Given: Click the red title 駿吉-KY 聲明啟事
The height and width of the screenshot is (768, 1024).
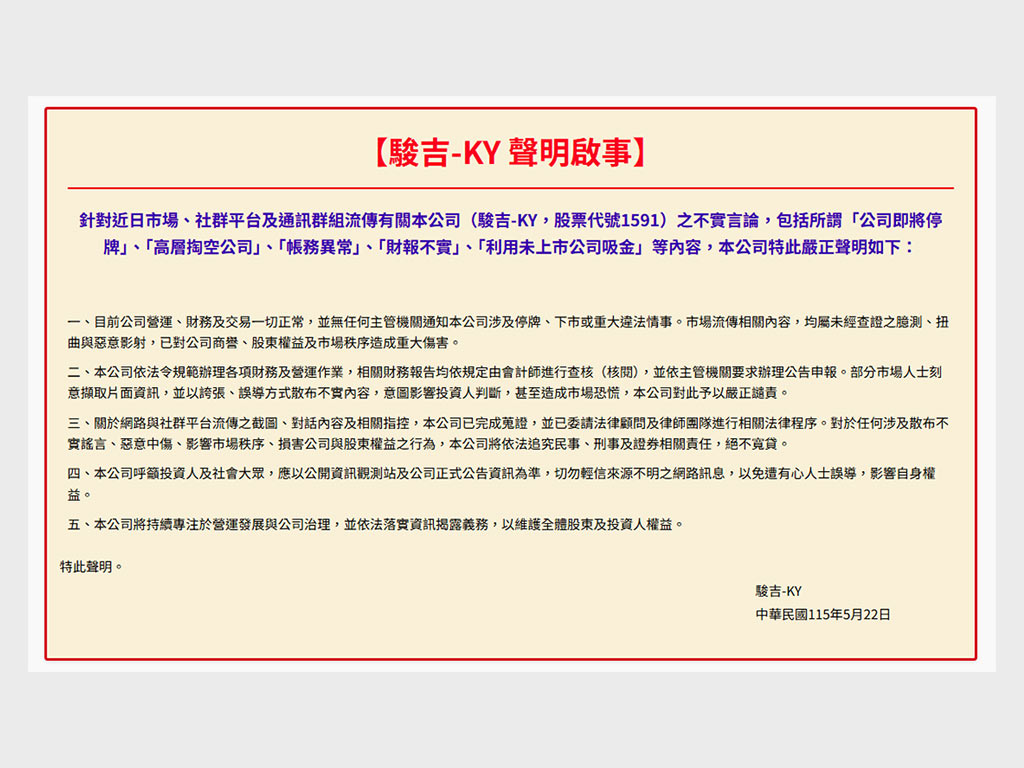Looking at the screenshot, I should pos(510,153).
